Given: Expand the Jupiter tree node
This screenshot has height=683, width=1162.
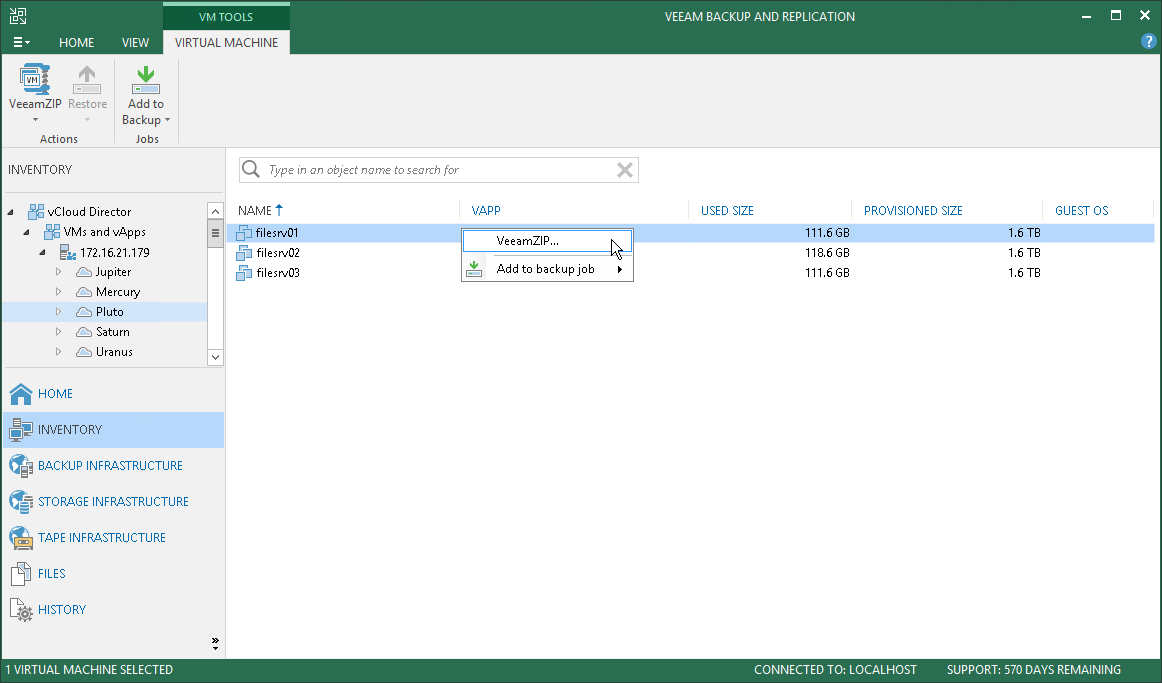Looking at the screenshot, I should [59, 272].
